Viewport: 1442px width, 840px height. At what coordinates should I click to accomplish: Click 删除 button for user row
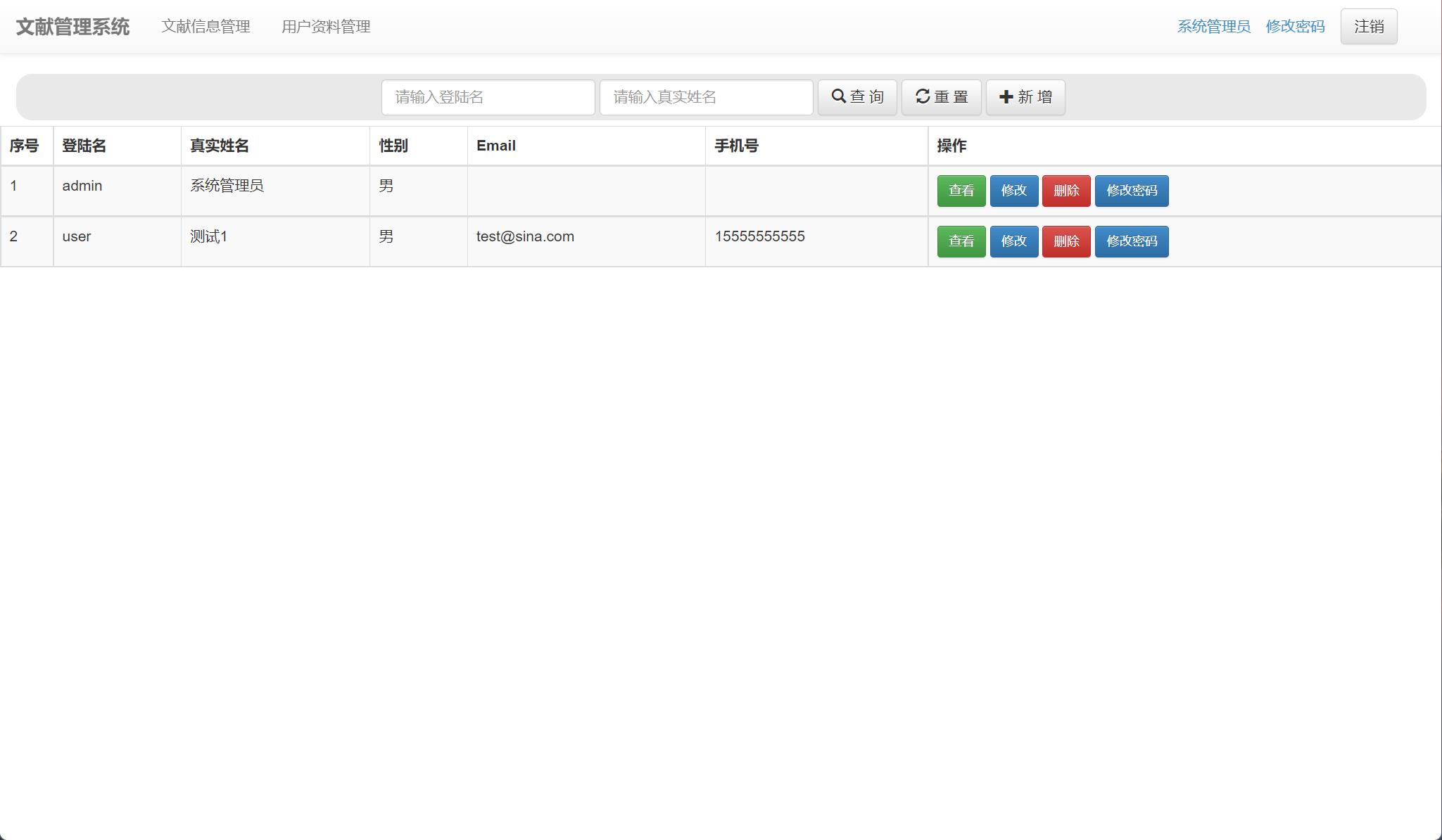(1066, 241)
